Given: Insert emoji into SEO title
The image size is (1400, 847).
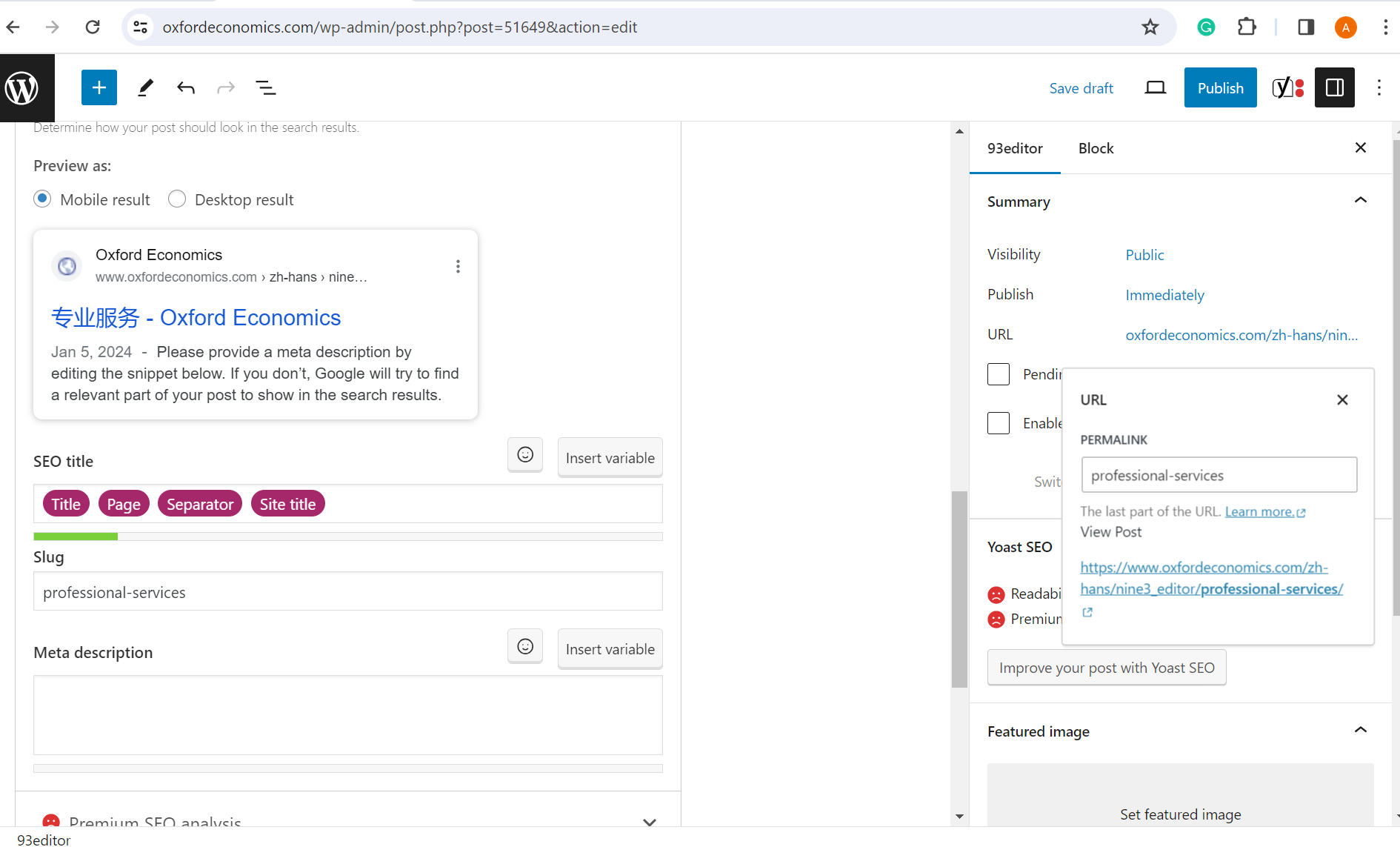Looking at the screenshot, I should (525, 455).
